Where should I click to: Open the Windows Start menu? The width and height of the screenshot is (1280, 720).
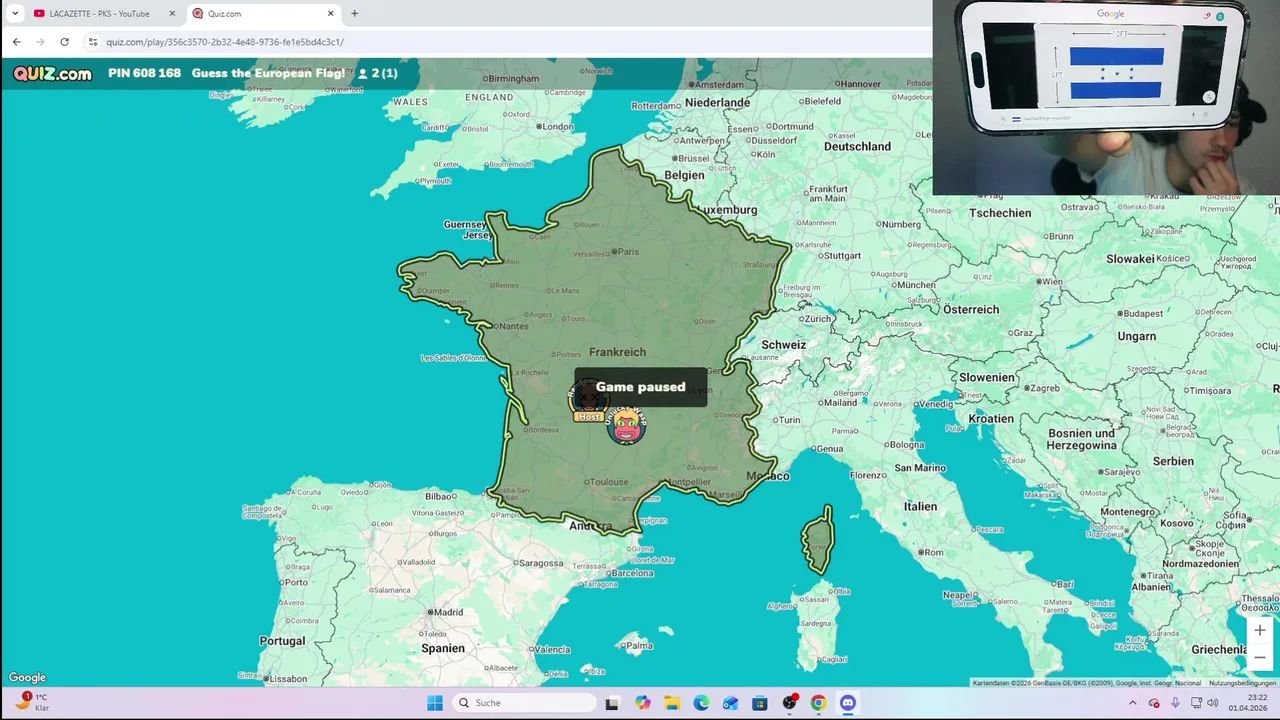(435, 703)
